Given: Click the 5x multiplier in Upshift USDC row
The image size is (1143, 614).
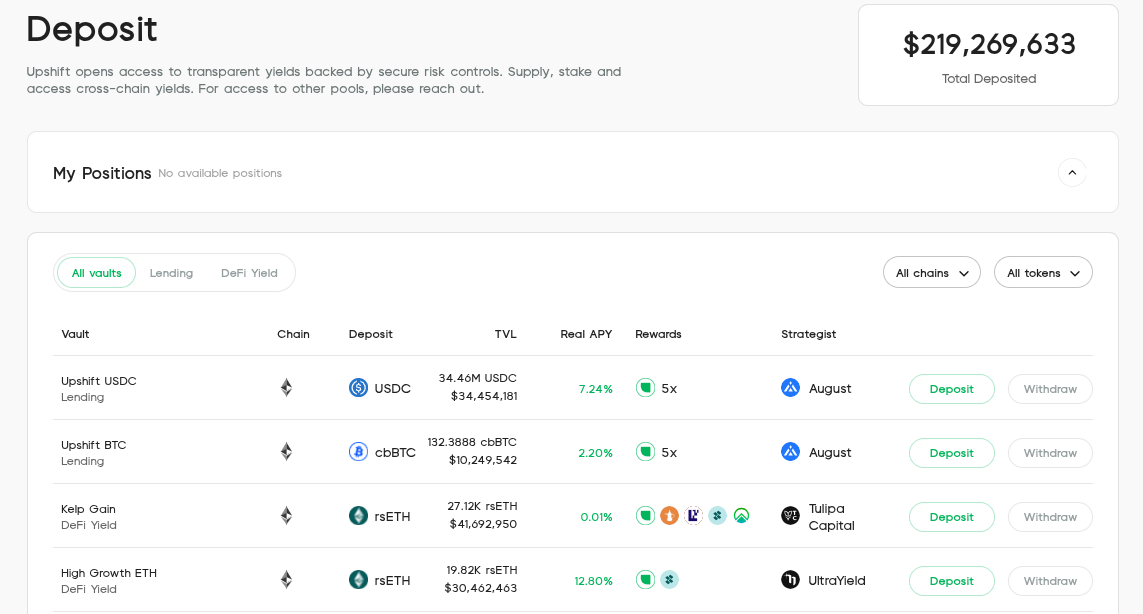Looking at the screenshot, I should (669, 389).
